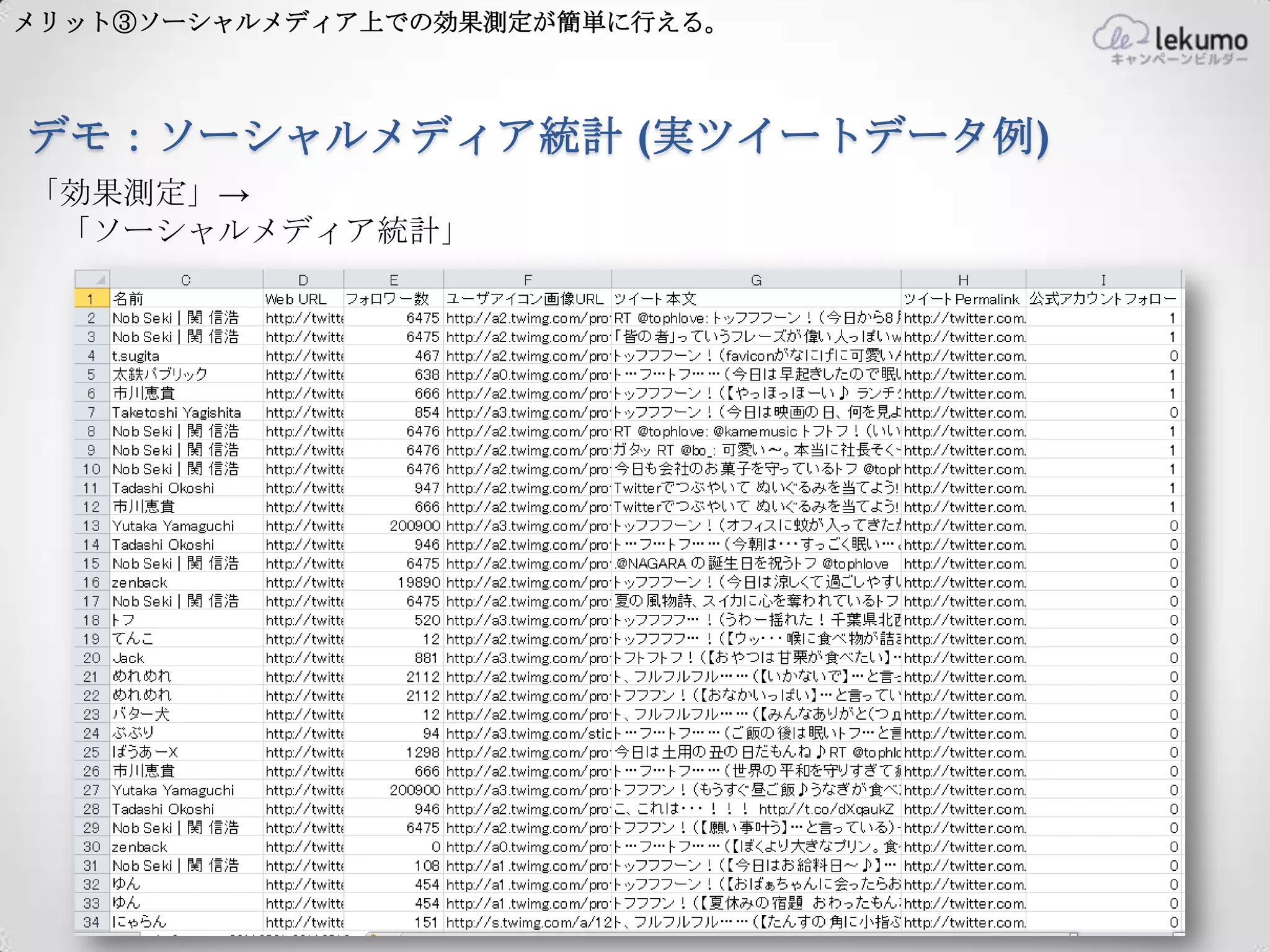Viewport: 1270px width, 952px height.
Task: Select the name cell Taketoshi Yagishita
Action: [x=177, y=412]
